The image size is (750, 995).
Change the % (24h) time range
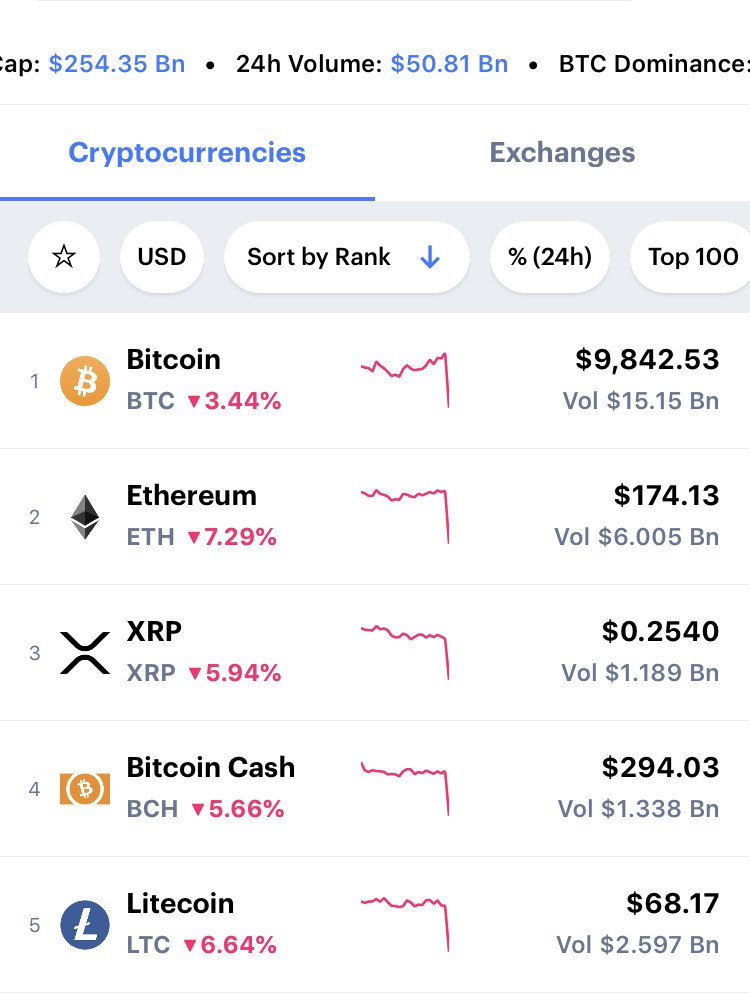pos(550,257)
